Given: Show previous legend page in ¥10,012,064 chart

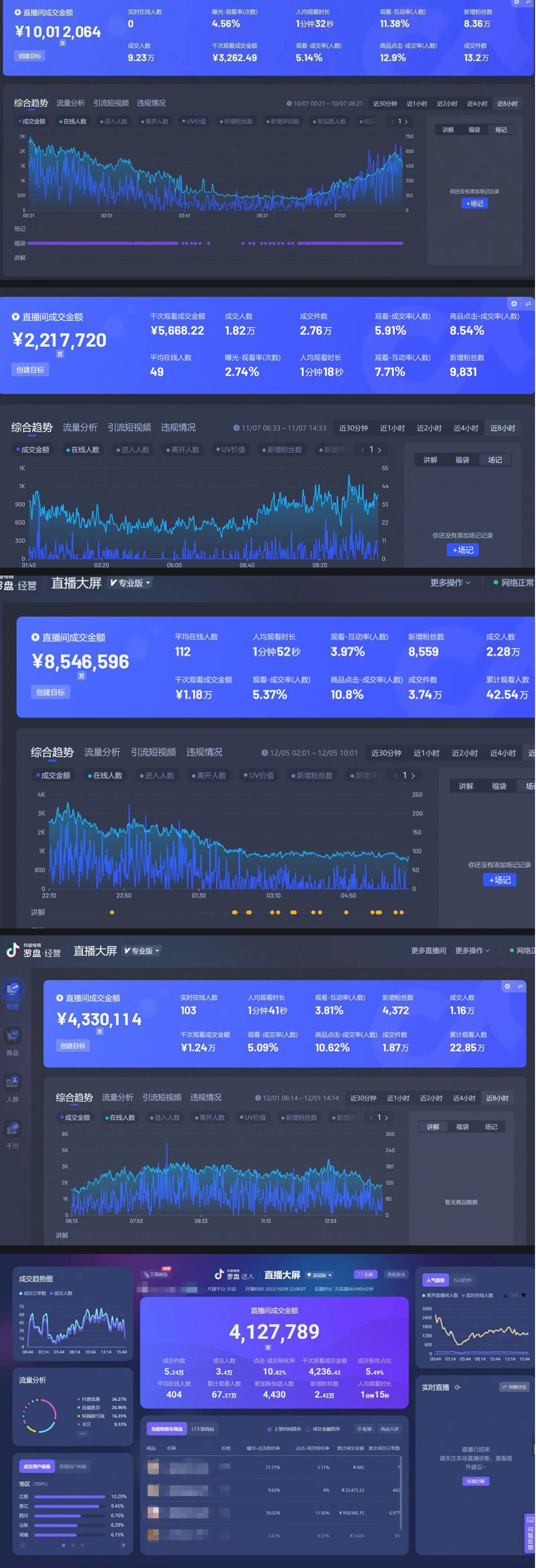Looking at the screenshot, I should [392, 122].
